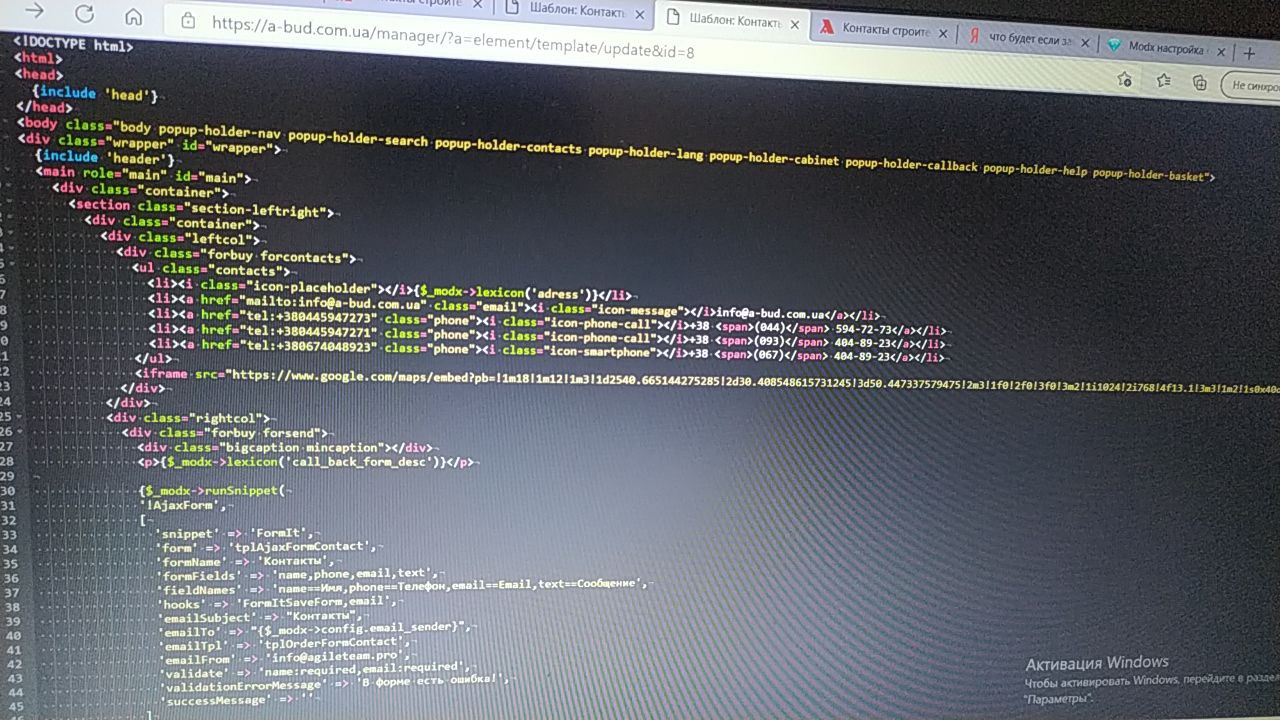The image size is (1280, 720).
Task: Click the div class="forbuy forsend" line
Action: pyautogui.click(x=225, y=432)
